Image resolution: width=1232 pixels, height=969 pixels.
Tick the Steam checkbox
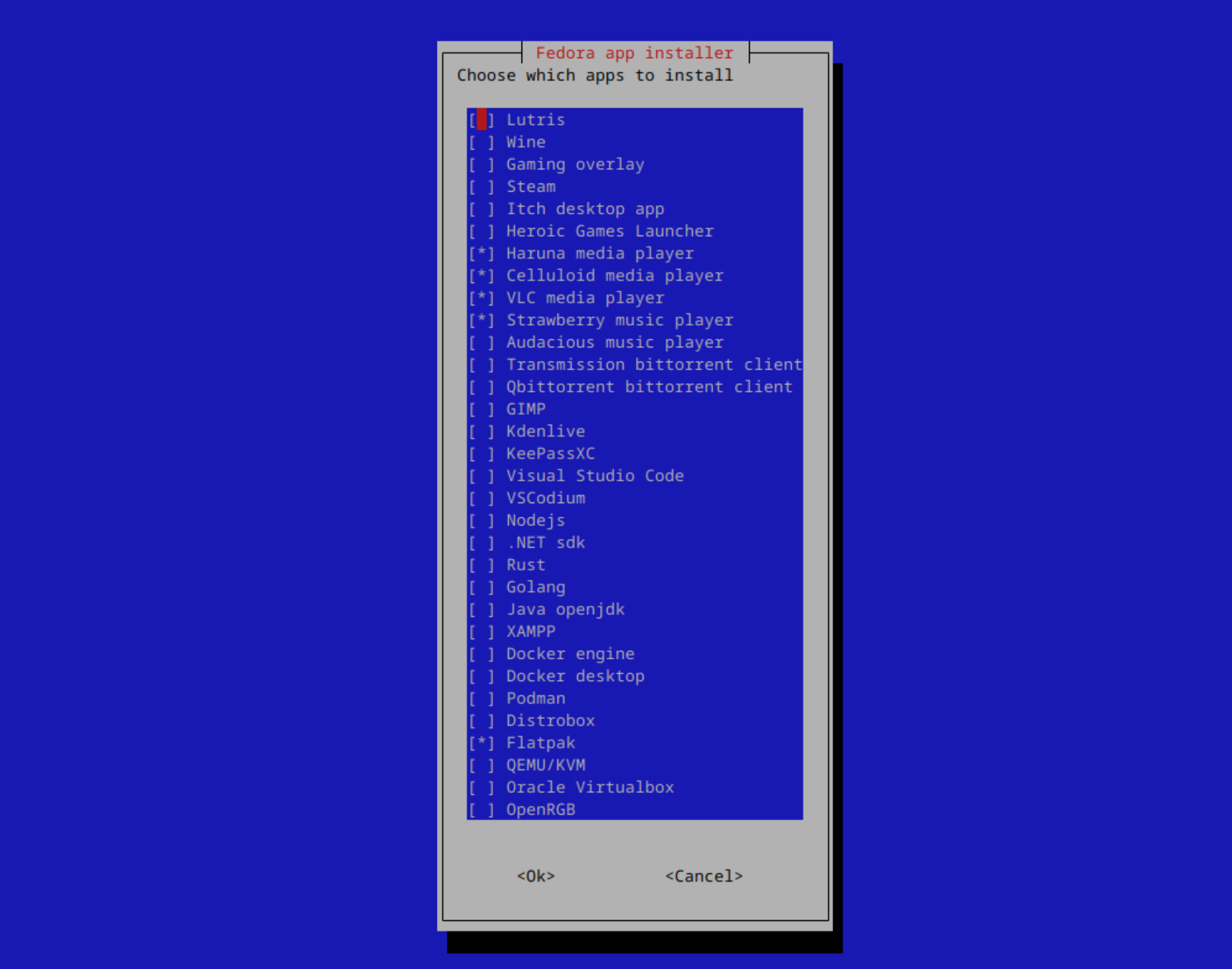[x=482, y=187]
